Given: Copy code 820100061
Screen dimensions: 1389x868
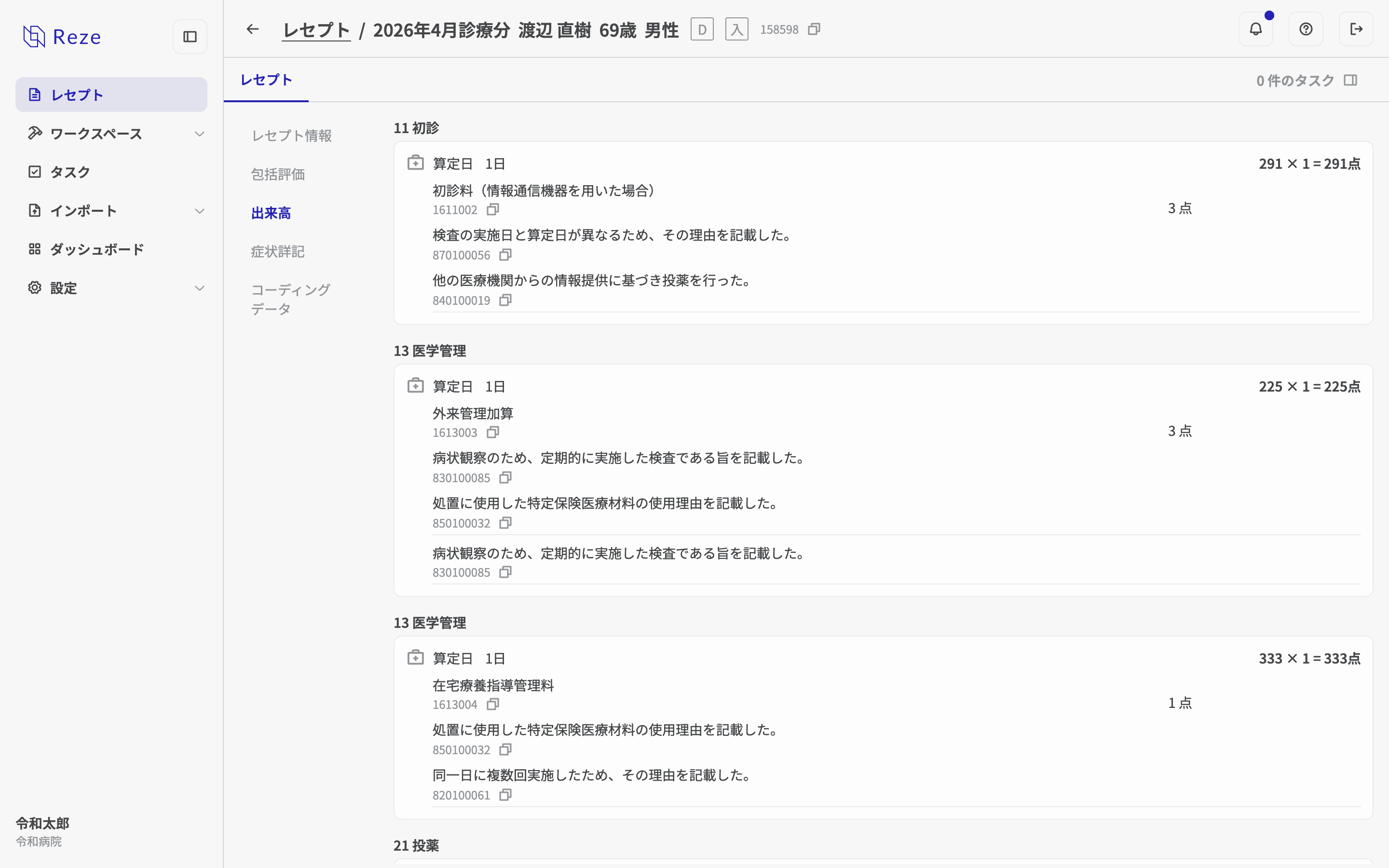Looking at the screenshot, I should point(505,795).
